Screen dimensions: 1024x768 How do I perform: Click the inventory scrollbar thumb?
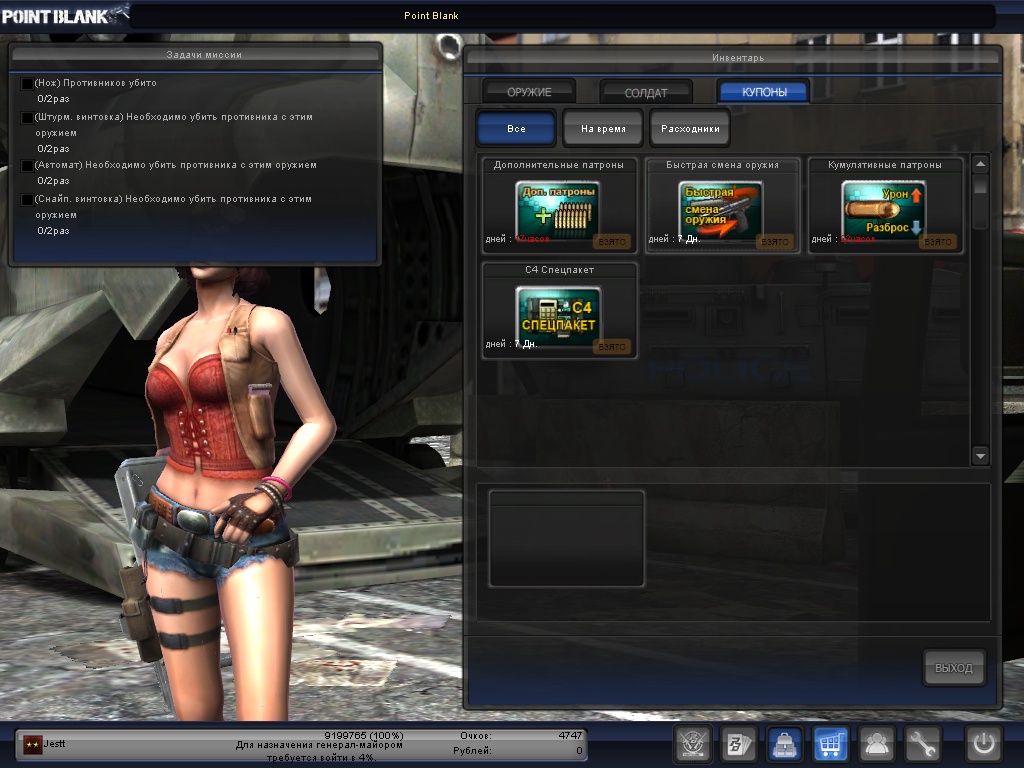[980, 185]
